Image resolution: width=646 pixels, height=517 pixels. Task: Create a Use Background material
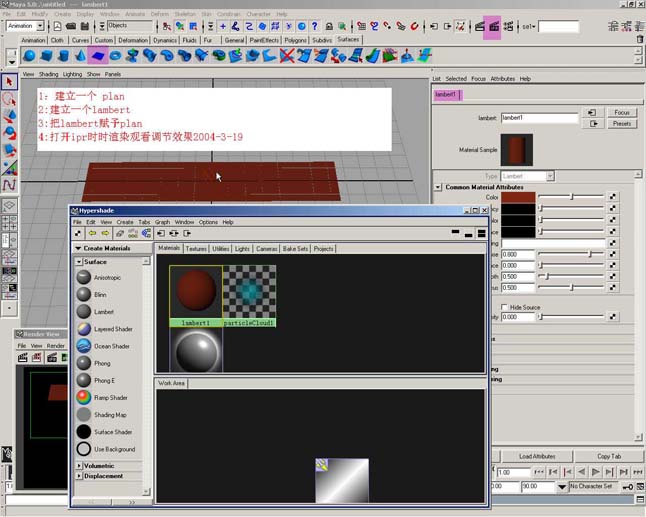[106, 449]
